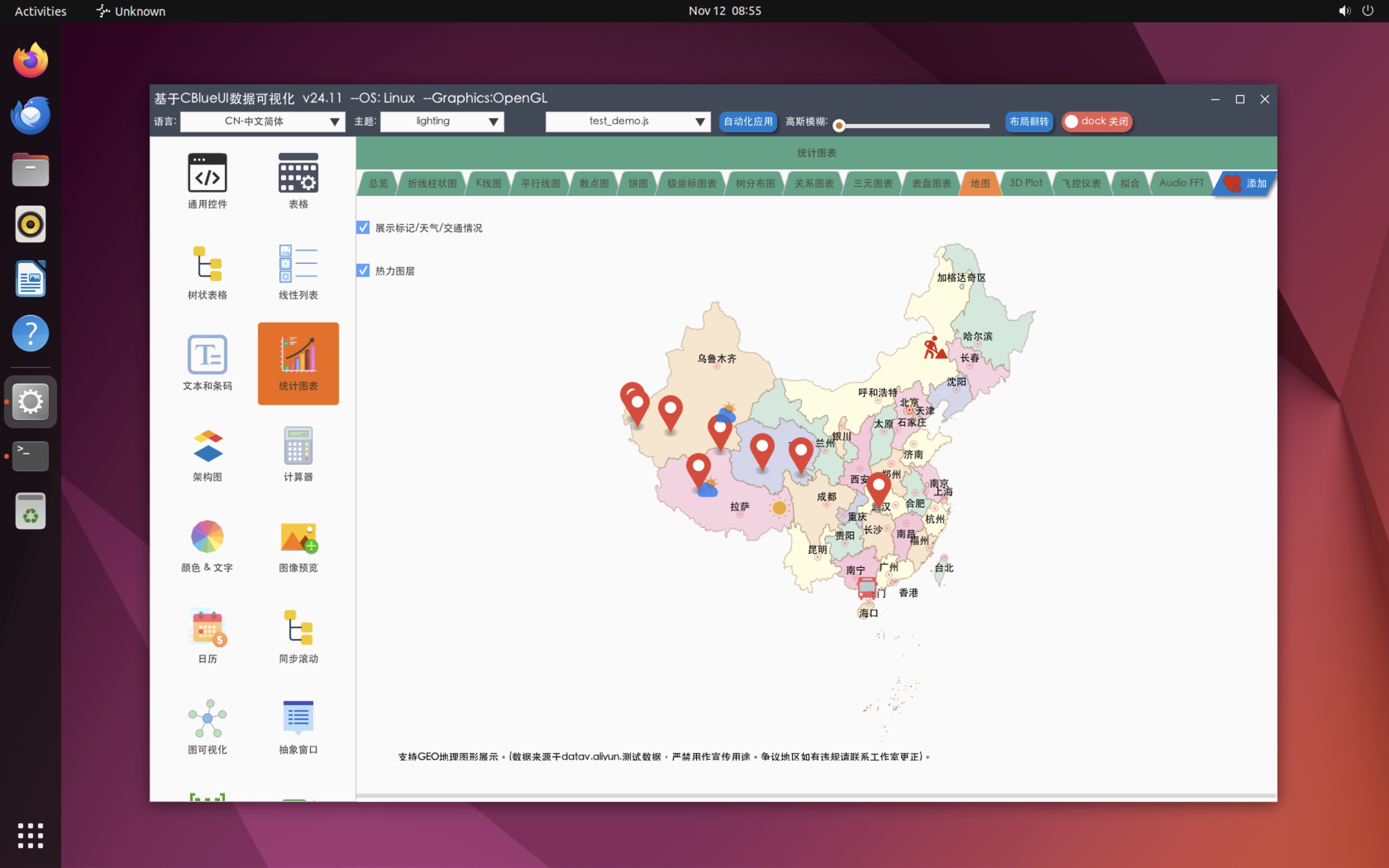Toggle the dock 关闭 switch
This screenshot has width=1389, height=868.
pos(1096,122)
